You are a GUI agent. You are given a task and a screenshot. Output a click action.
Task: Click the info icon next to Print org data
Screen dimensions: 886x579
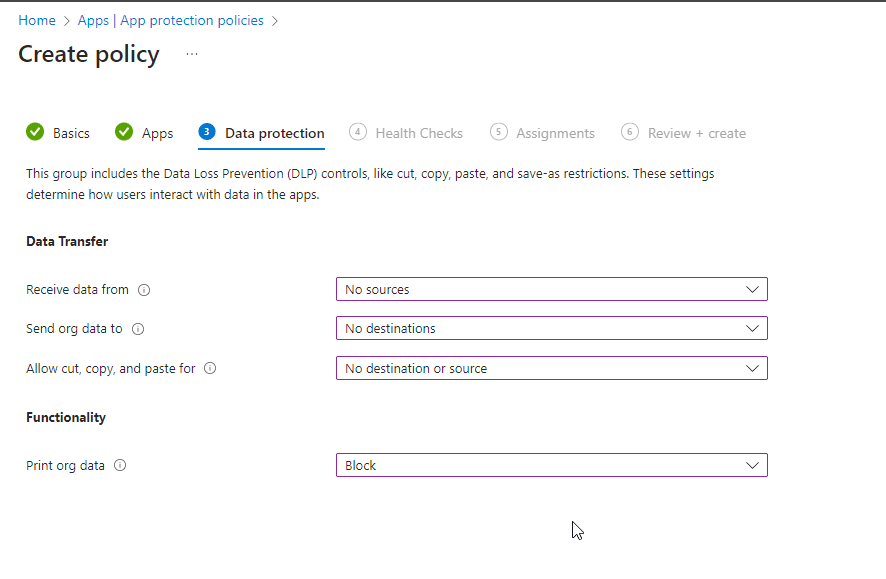[120, 465]
